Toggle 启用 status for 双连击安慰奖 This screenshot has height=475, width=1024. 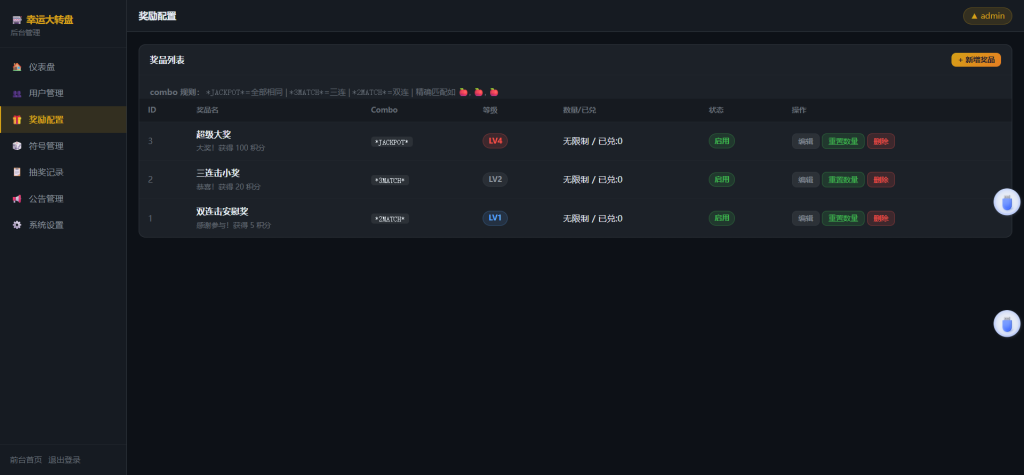click(x=722, y=218)
